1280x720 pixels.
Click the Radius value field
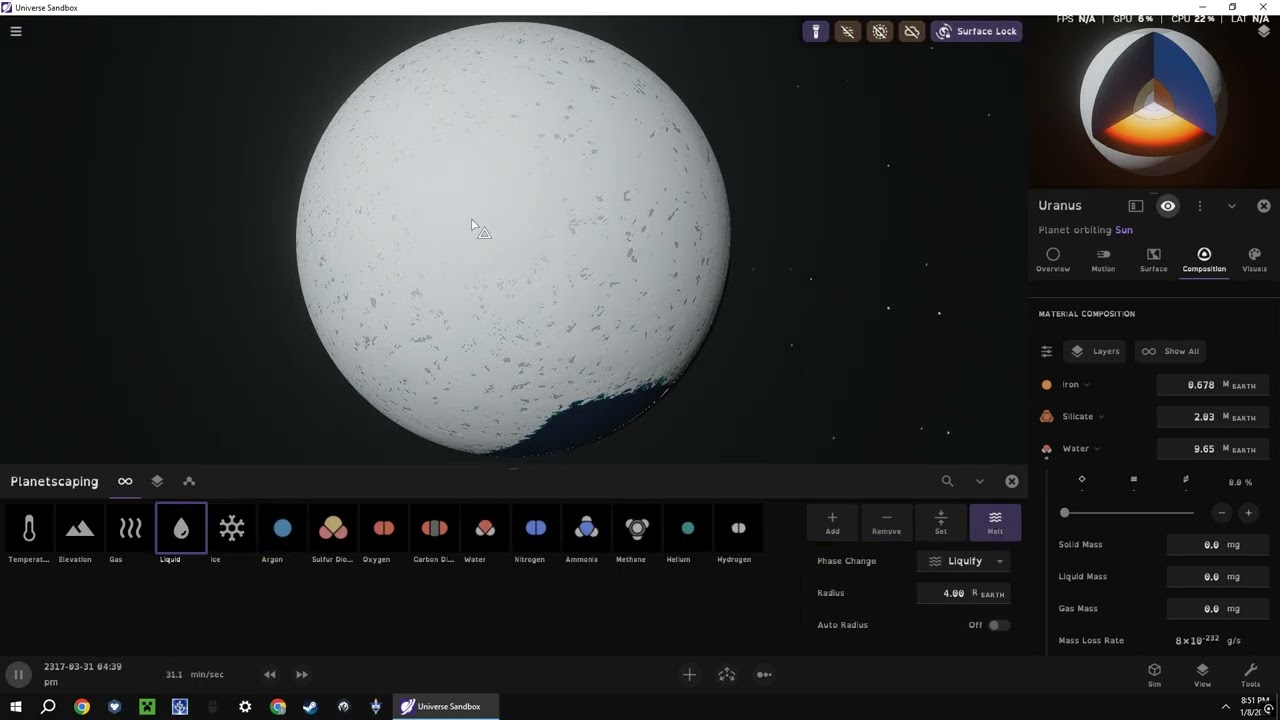point(964,593)
